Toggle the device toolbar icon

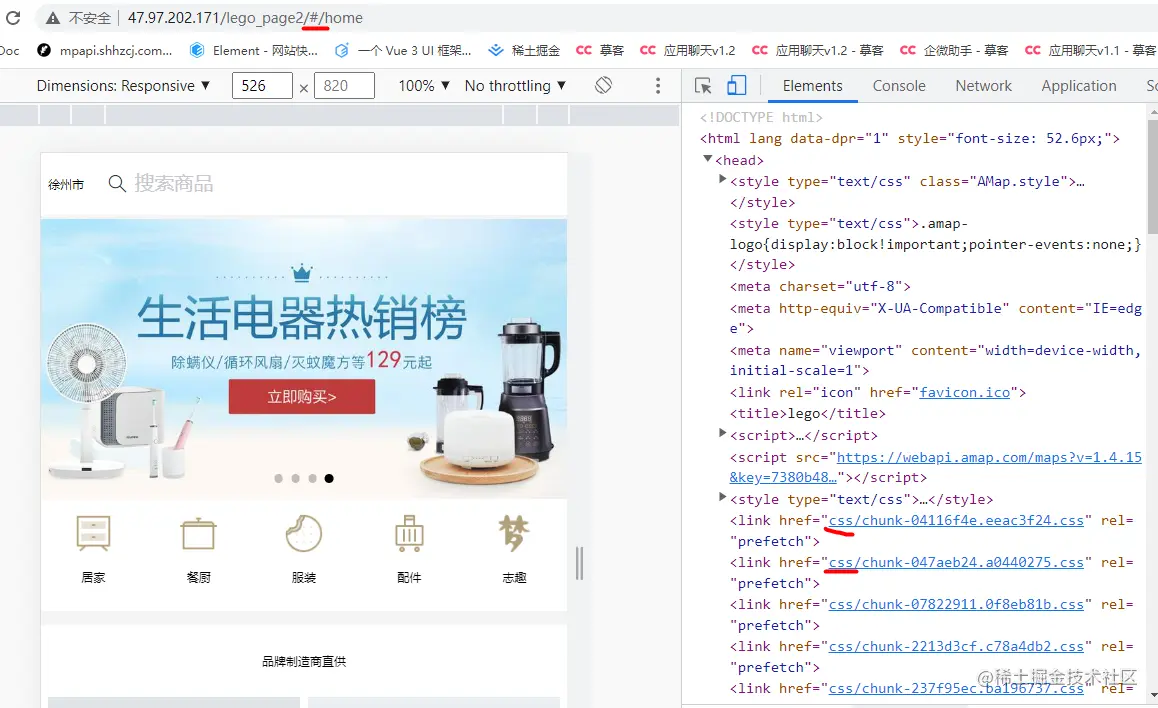coord(736,86)
